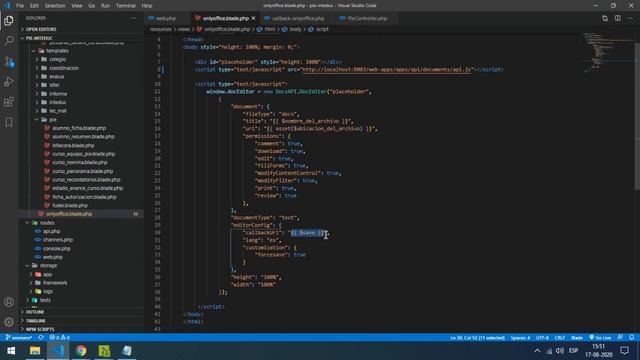Collapse the storage folder
Image resolution: width=640 pixels, height=360 pixels.
click(x=48, y=265)
